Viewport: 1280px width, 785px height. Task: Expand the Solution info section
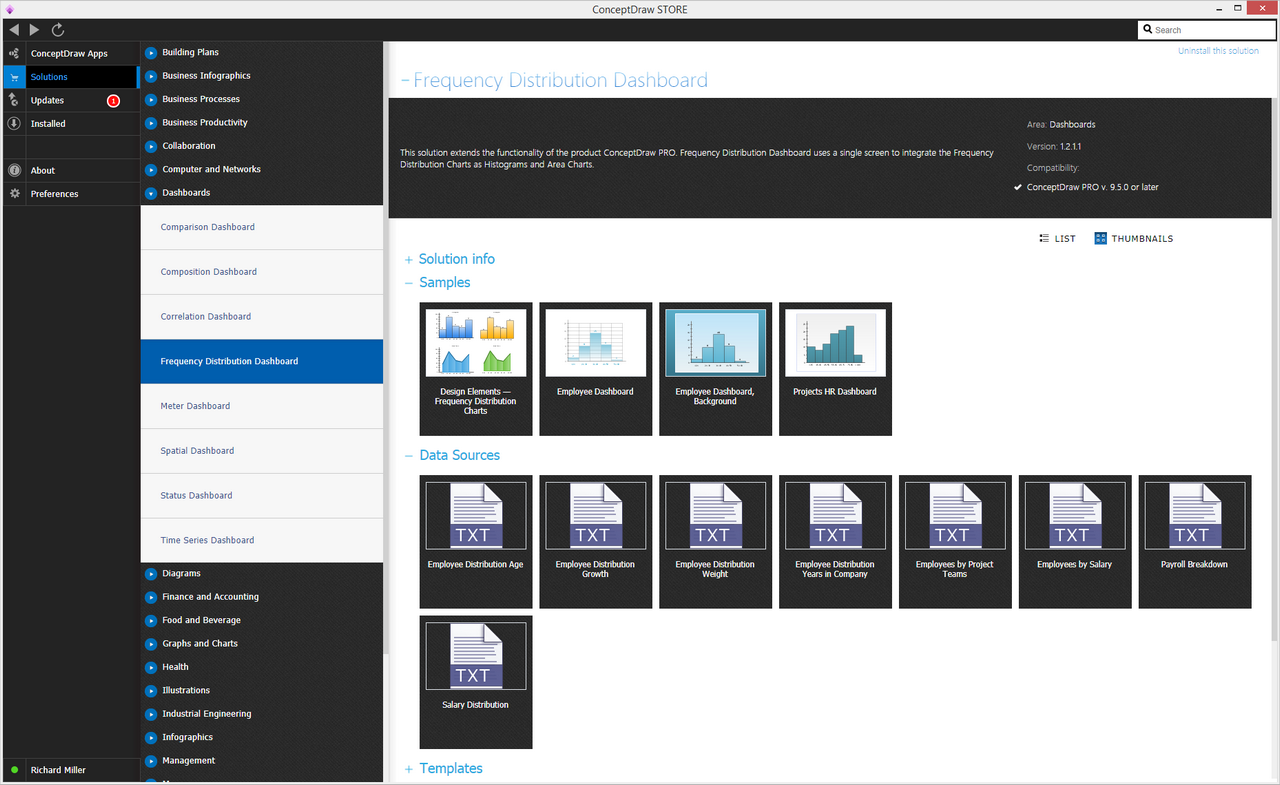[x=456, y=259]
